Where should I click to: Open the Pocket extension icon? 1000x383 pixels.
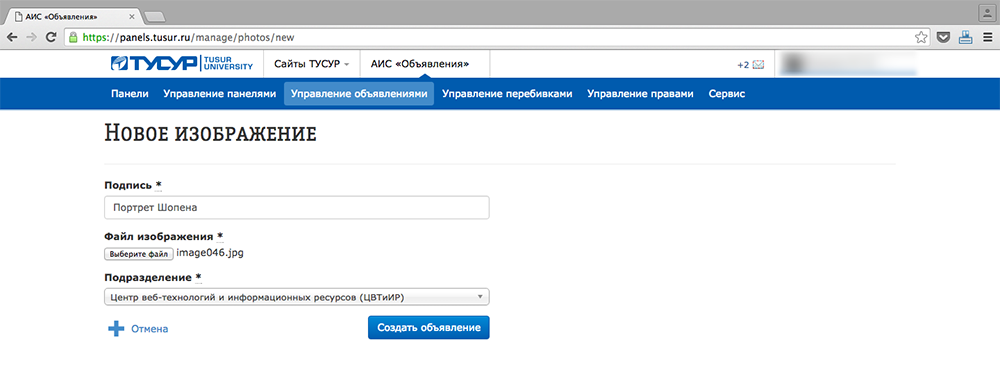[944, 38]
